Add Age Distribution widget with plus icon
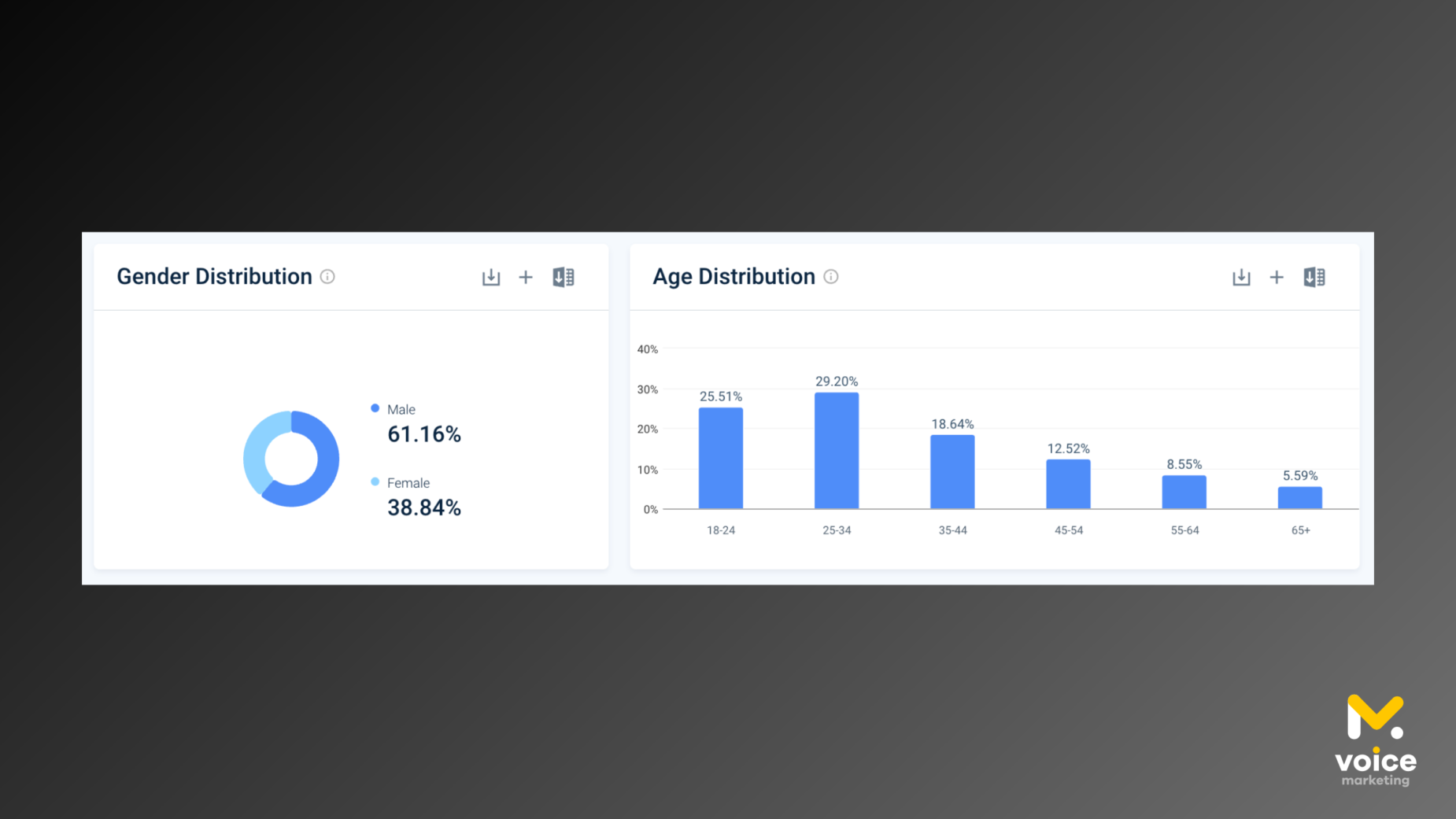This screenshot has height=819, width=1456. pyautogui.click(x=1277, y=277)
